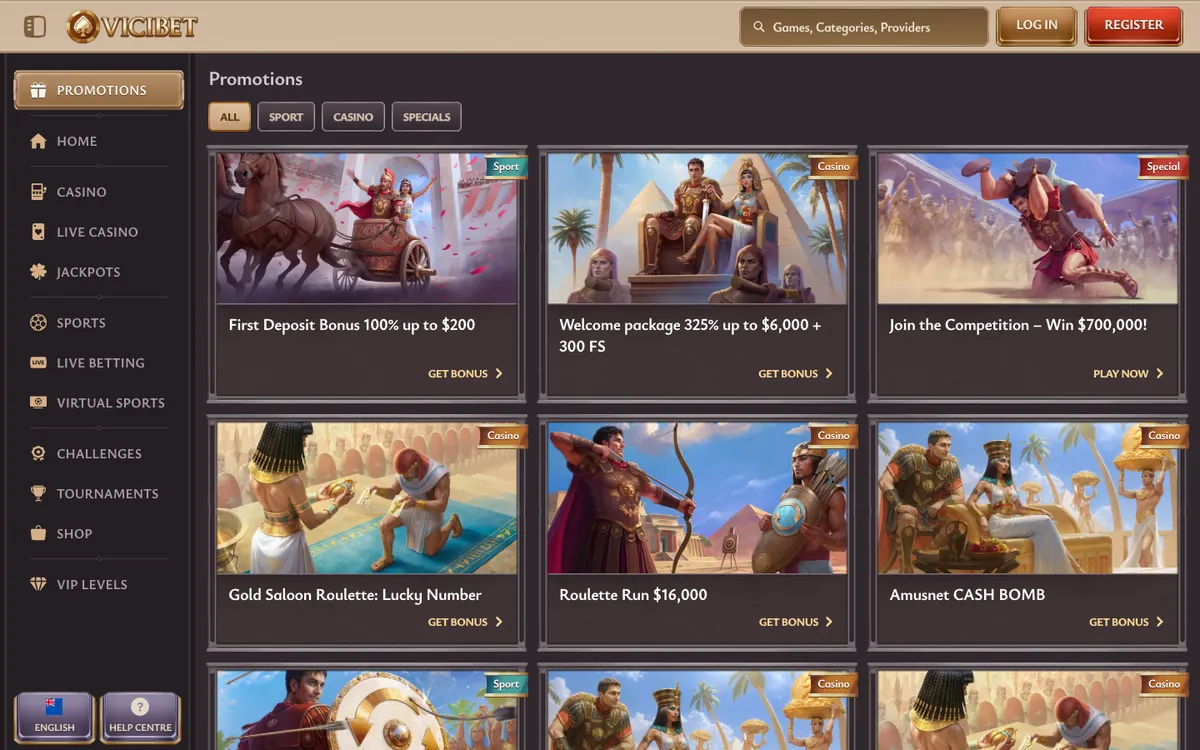Click the Promotions gift icon

38,90
